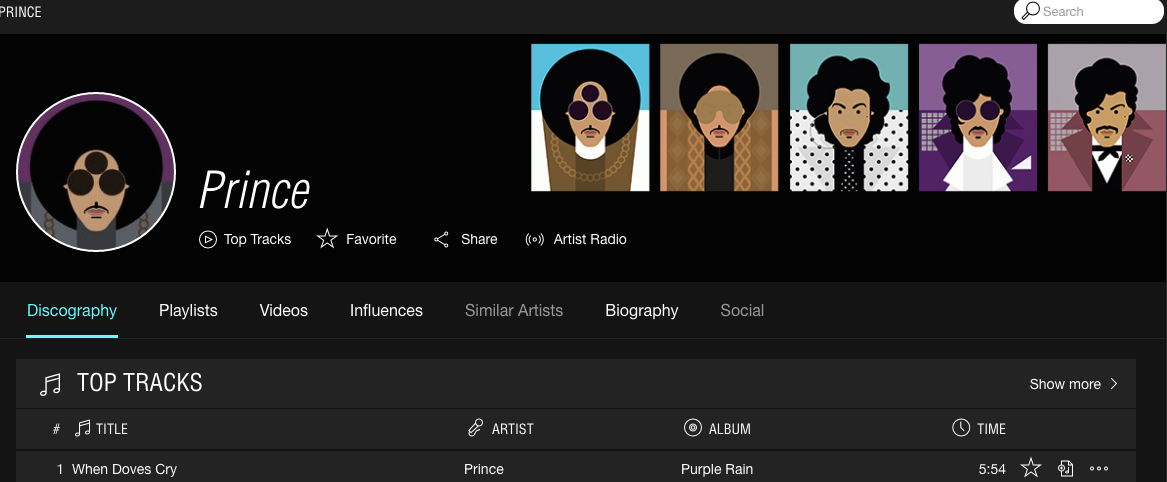1167x482 pixels.
Task: Start Prince Artist Radio
Action: pos(576,239)
